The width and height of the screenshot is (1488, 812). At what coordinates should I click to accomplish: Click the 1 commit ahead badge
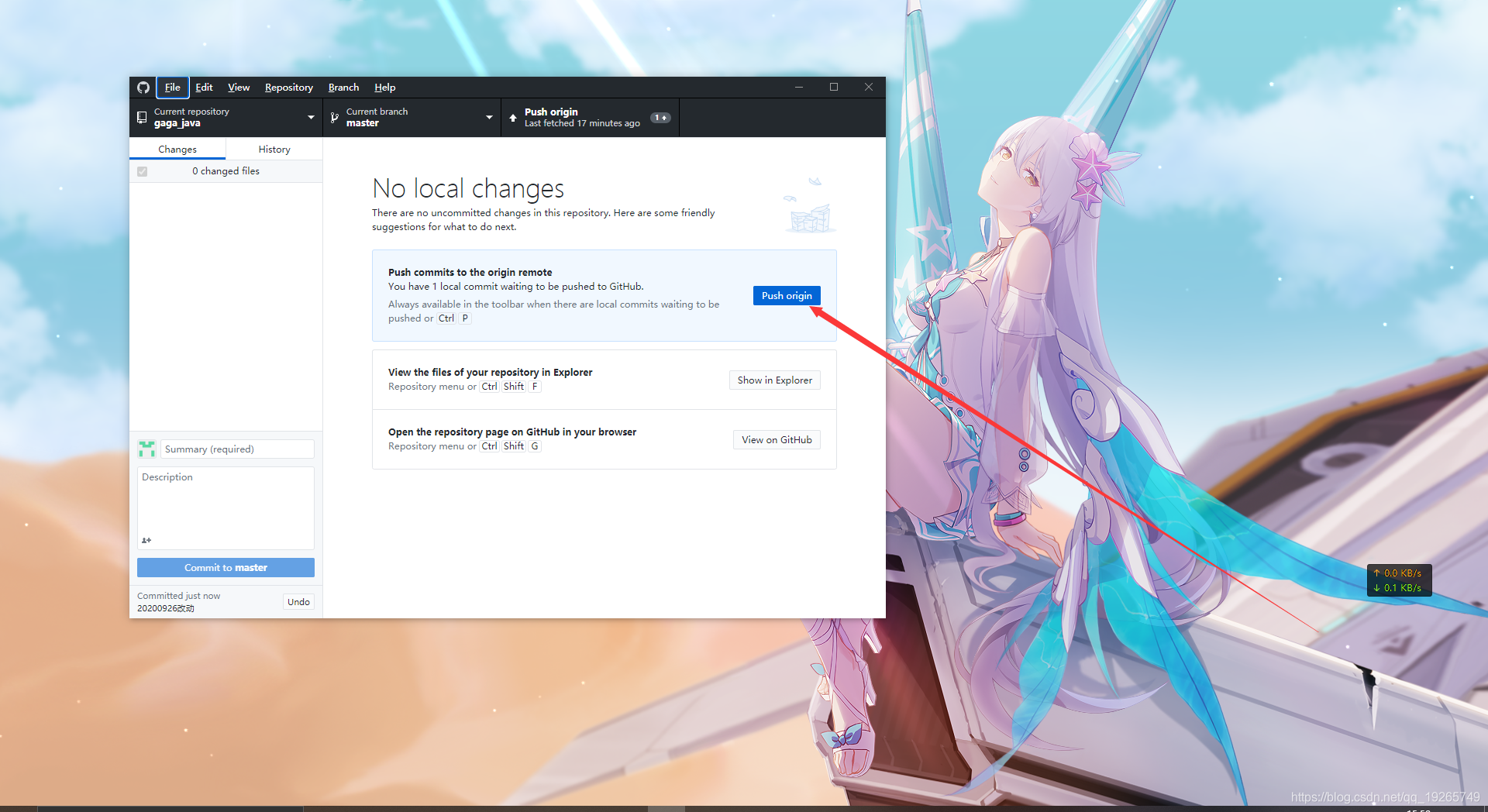(x=660, y=118)
